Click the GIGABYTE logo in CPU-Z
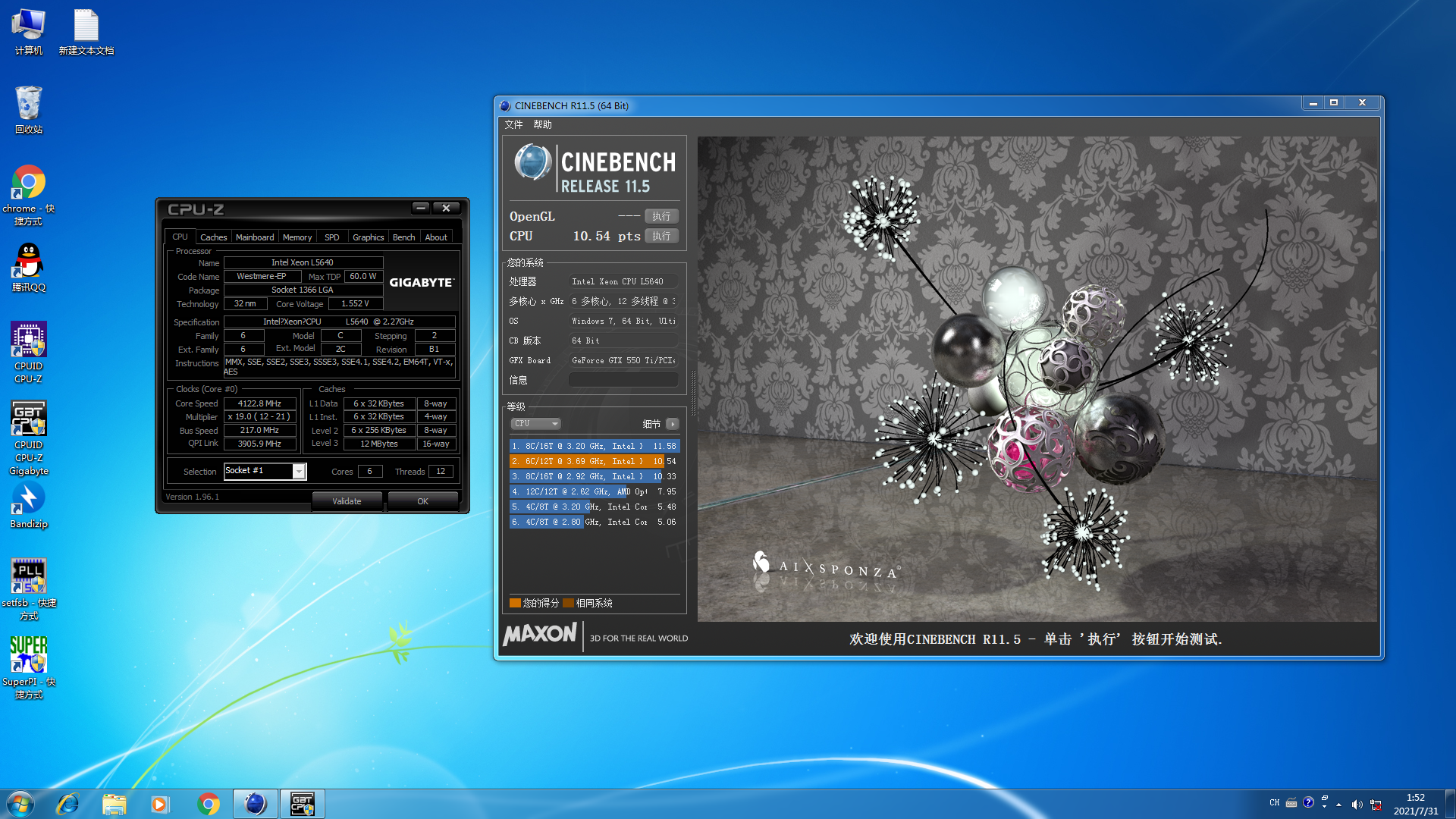 point(421,282)
